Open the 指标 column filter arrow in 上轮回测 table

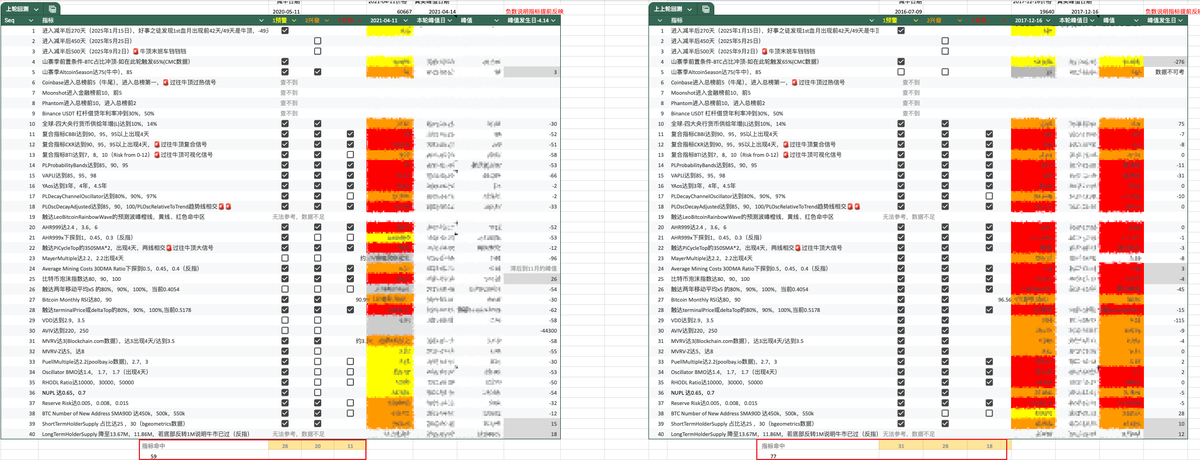click(263, 20)
